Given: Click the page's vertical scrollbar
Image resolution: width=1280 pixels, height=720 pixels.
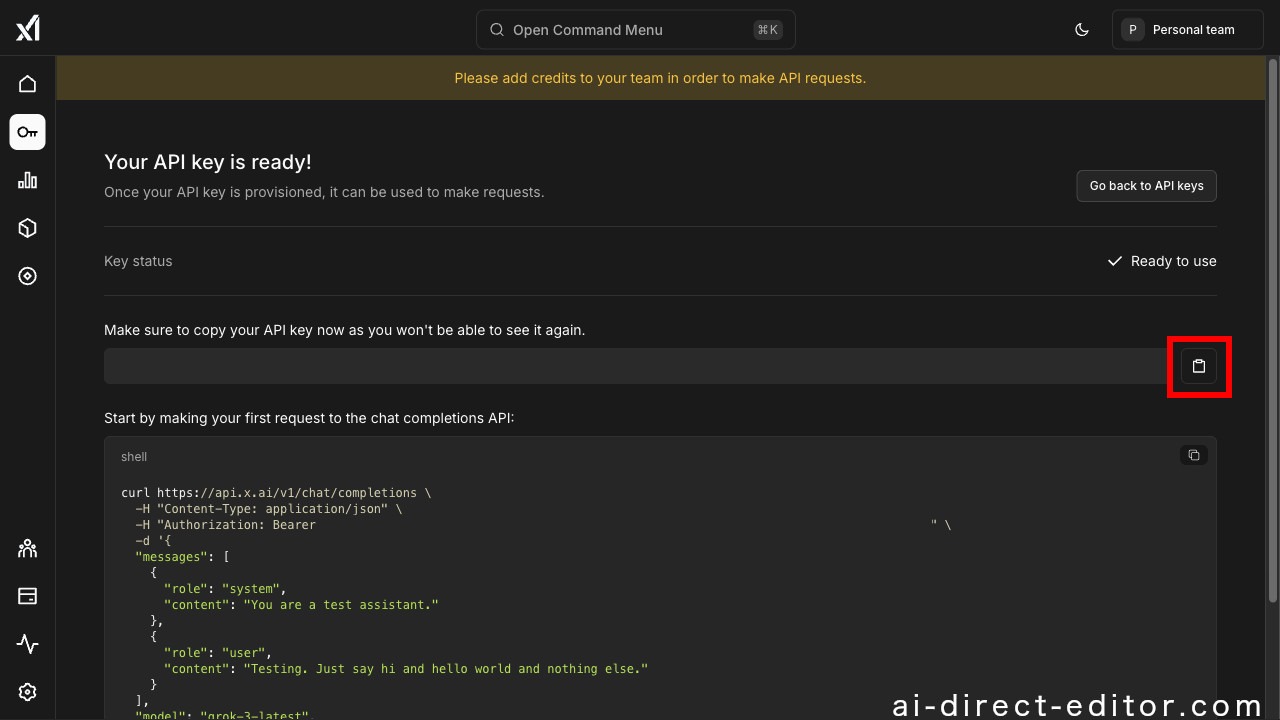Looking at the screenshot, I should [x=1273, y=330].
